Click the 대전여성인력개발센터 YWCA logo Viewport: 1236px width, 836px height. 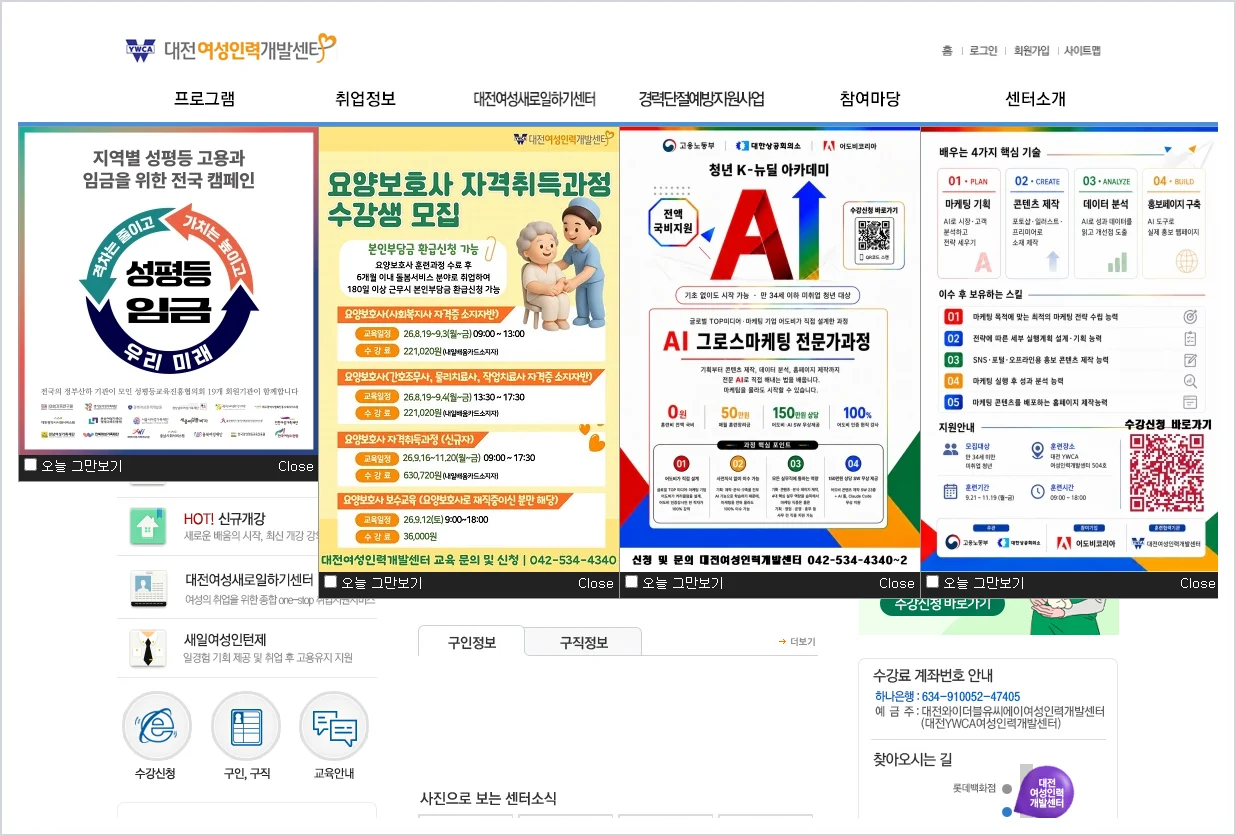pos(231,49)
